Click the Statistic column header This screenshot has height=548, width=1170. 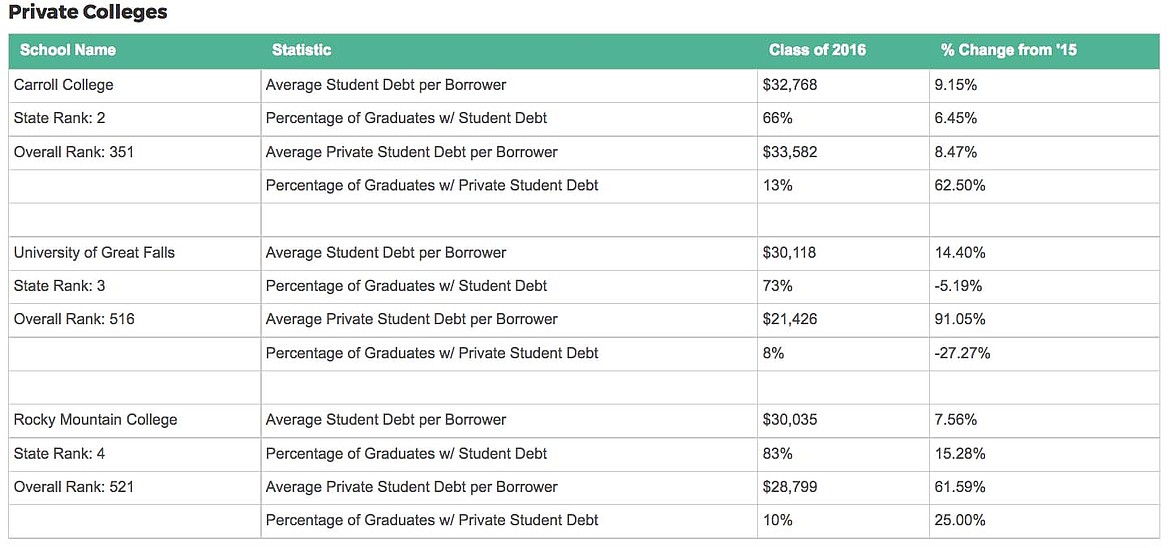[x=301, y=50]
